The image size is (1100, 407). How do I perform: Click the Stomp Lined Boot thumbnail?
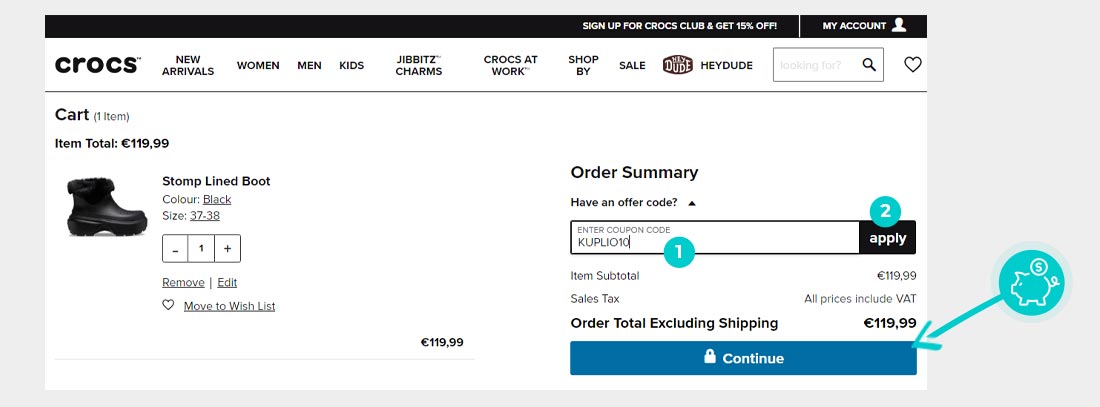pos(94,205)
